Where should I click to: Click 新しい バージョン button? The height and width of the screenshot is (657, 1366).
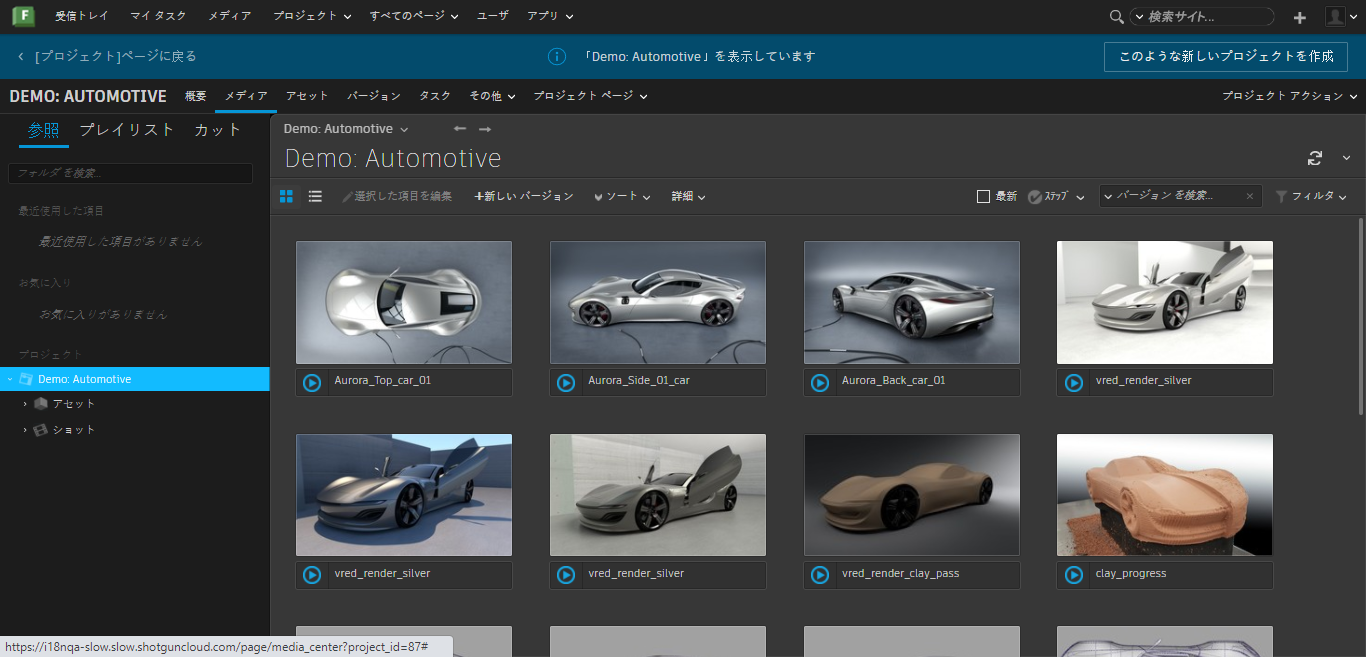[x=524, y=197]
